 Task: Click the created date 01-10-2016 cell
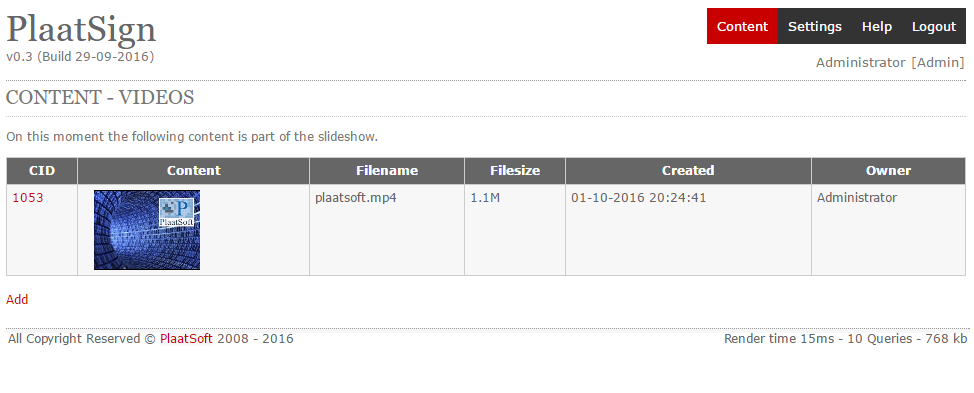688,230
